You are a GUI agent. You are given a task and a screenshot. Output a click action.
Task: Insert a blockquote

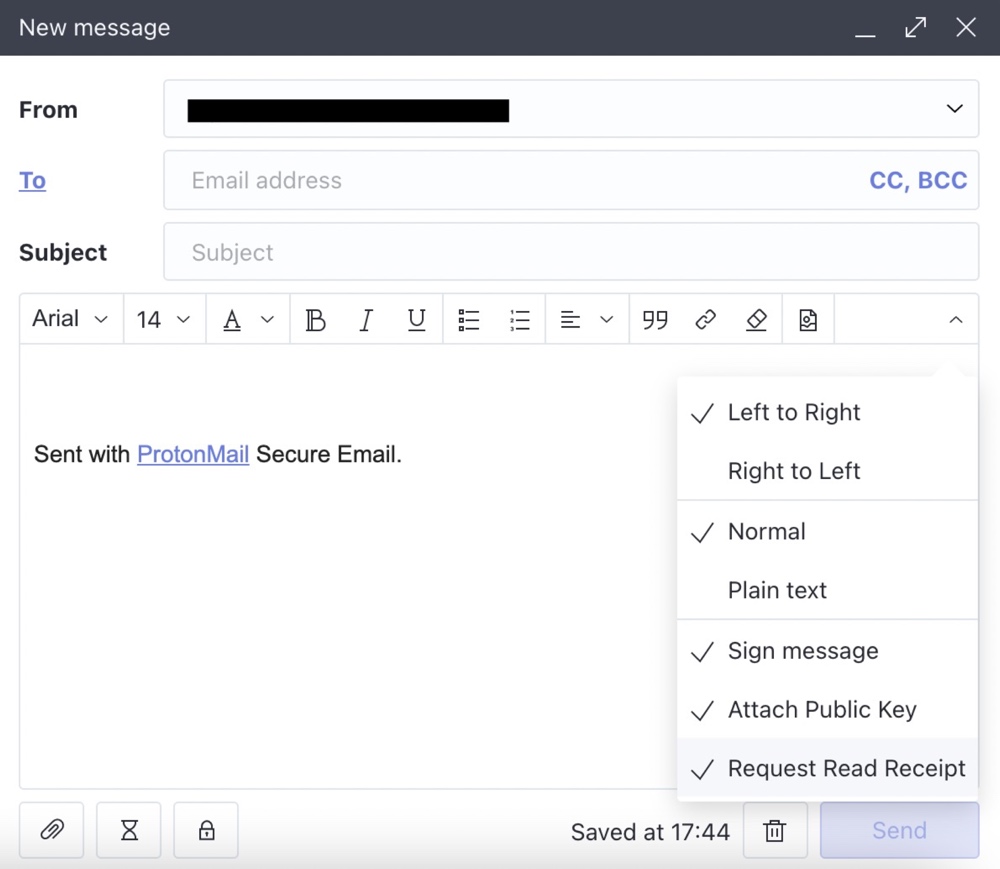pos(655,319)
